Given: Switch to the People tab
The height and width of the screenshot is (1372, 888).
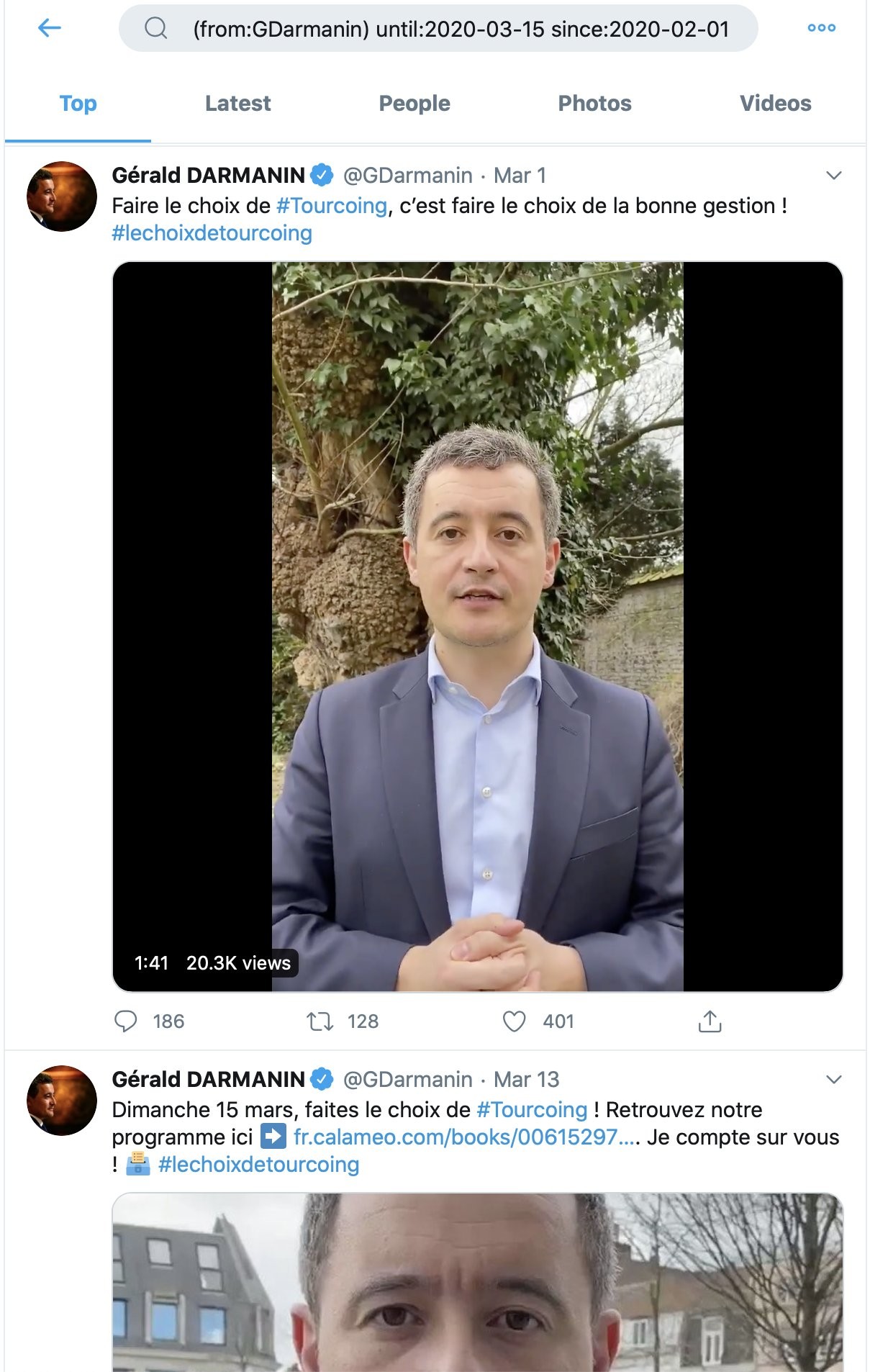Looking at the screenshot, I should click(x=414, y=104).
